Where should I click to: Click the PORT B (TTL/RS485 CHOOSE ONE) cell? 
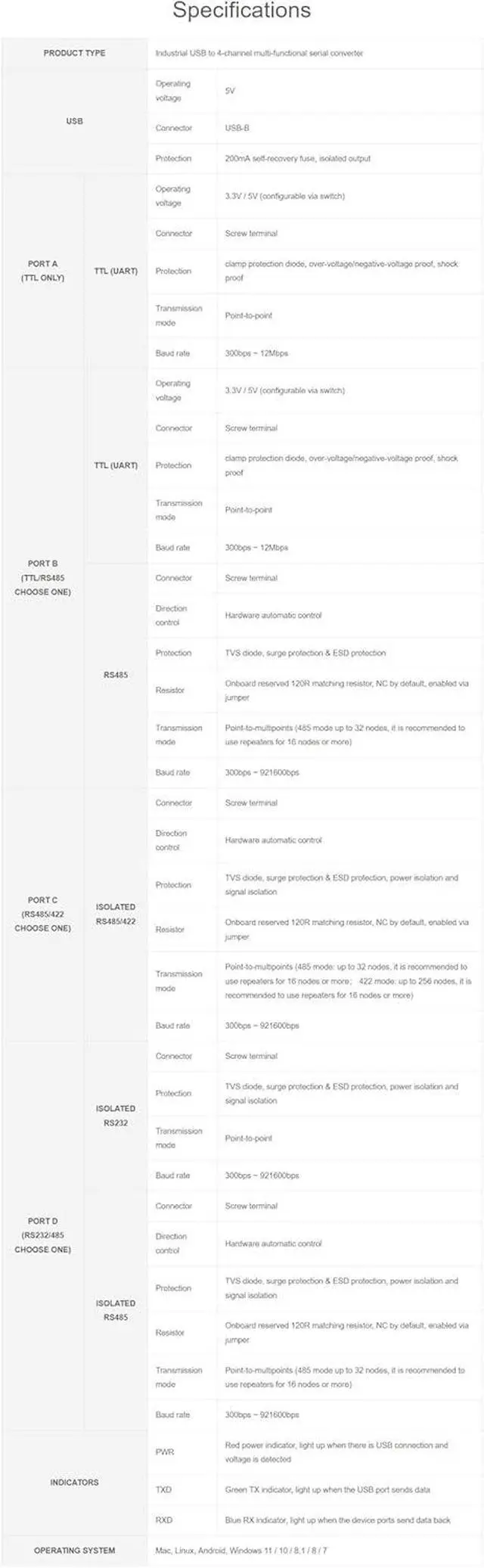pyautogui.click(x=42, y=578)
